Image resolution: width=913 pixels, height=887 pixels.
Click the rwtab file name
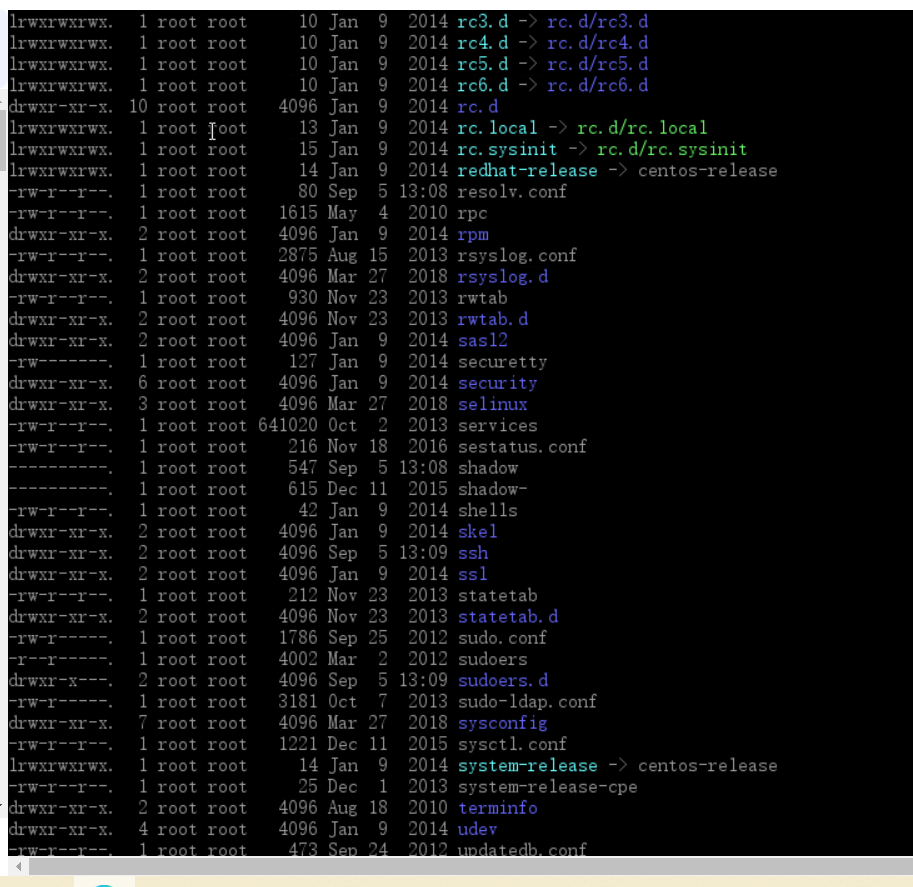(x=482, y=298)
